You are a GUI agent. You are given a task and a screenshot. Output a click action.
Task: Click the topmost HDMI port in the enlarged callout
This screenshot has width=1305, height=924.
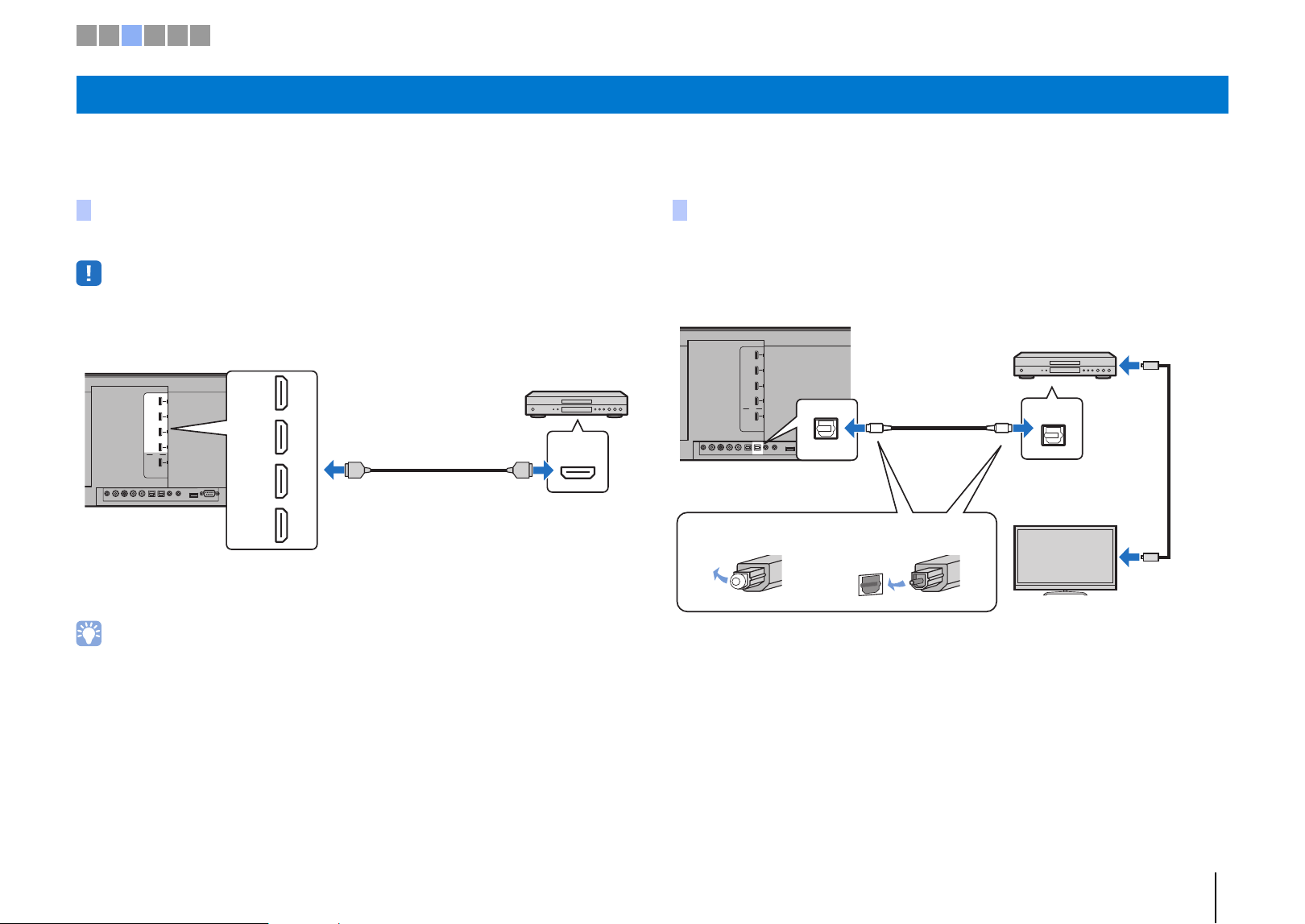(x=282, y=393)
